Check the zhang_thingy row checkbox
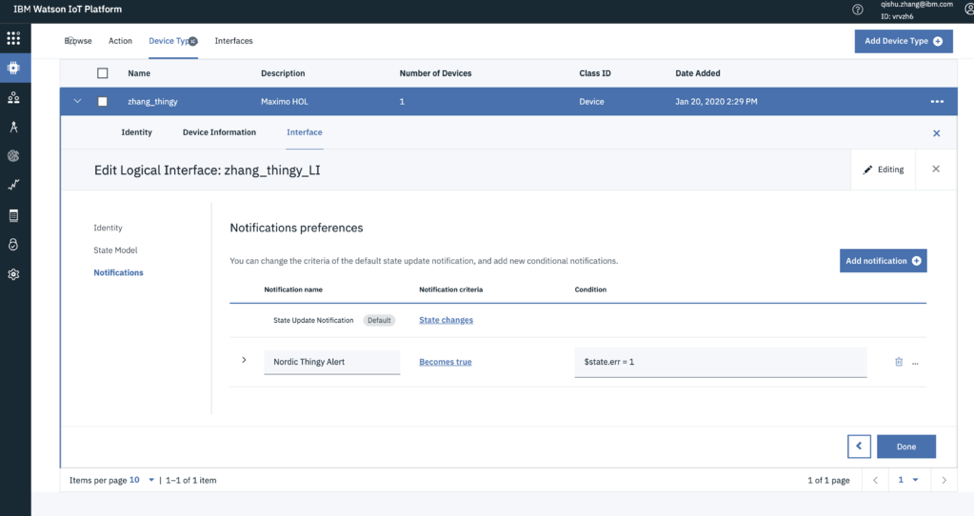This screenshot has width=974, height=516. [102, 101]
